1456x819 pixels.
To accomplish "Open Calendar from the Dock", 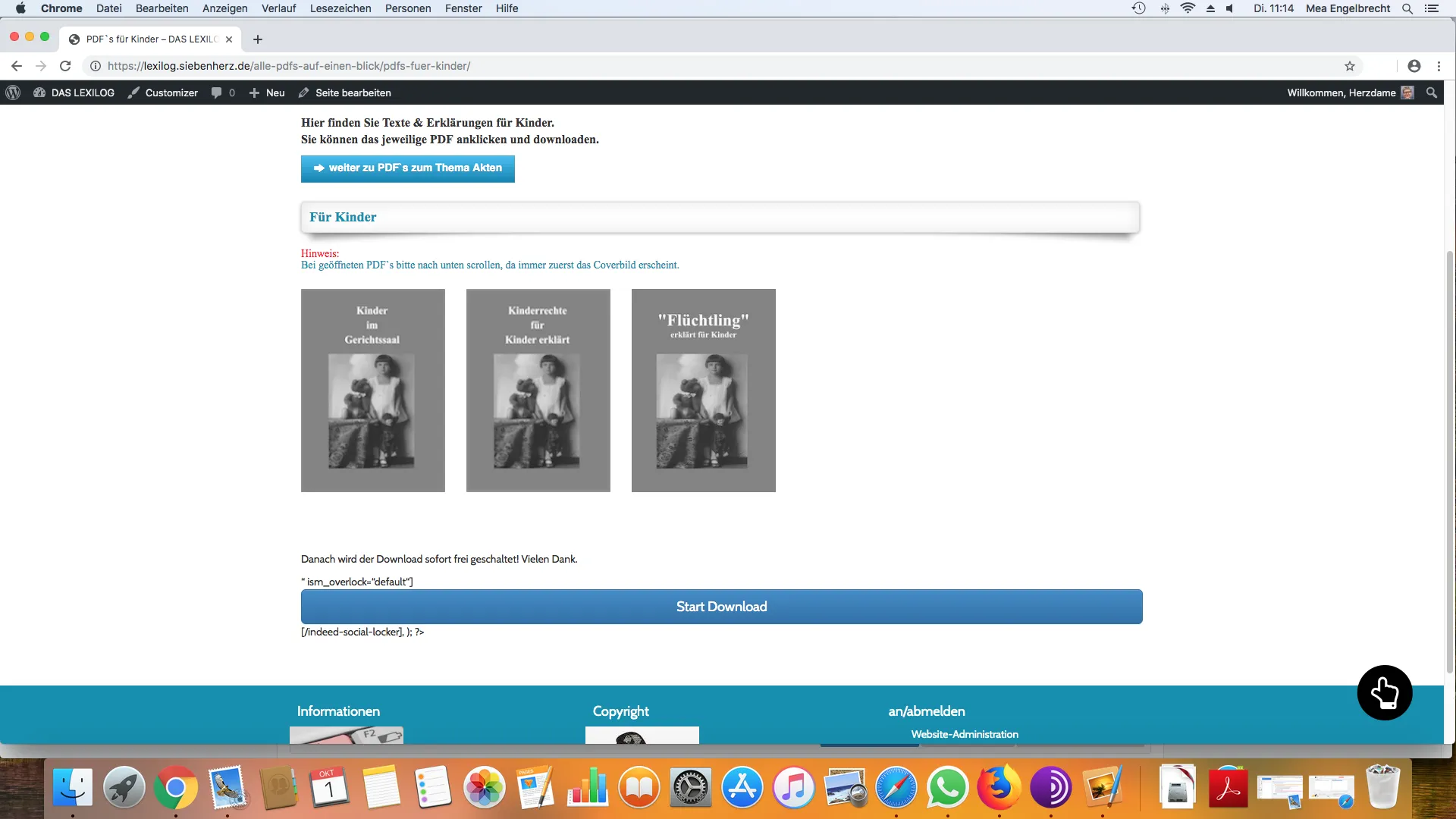I will 330,788.
